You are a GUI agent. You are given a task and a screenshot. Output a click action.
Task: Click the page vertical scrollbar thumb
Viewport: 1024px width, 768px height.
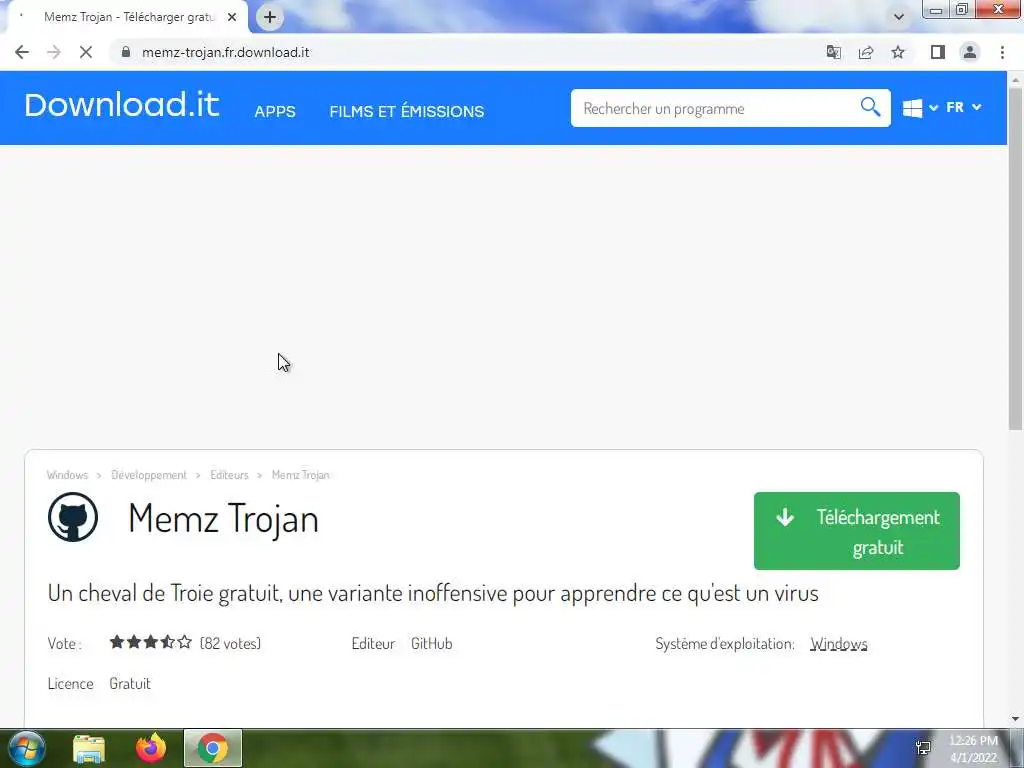tap(1016, 259)
